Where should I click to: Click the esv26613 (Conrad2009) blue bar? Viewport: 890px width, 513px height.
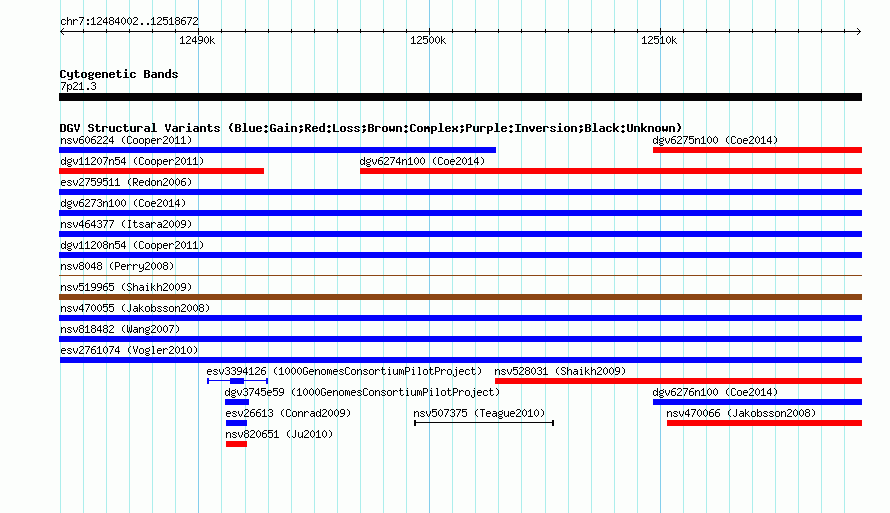pos(236,423)
